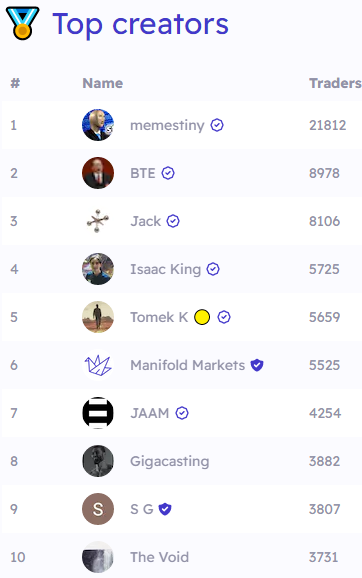Open Gigacasting's profile link
The height and width of the screenshot is (578, 362).
(x=170, y=461)
